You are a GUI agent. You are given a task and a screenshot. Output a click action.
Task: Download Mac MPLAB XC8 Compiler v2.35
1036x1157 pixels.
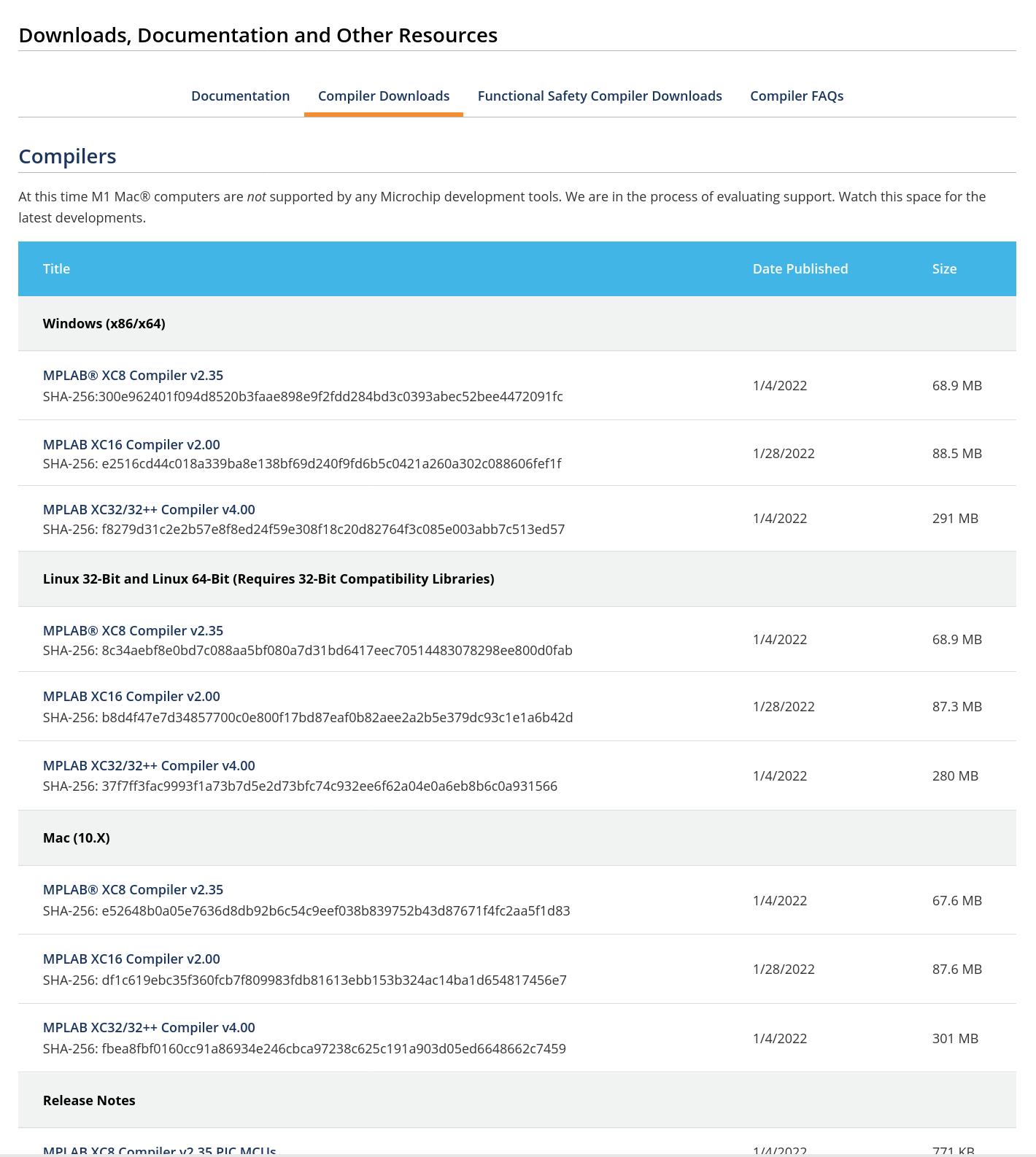[133, 890]
